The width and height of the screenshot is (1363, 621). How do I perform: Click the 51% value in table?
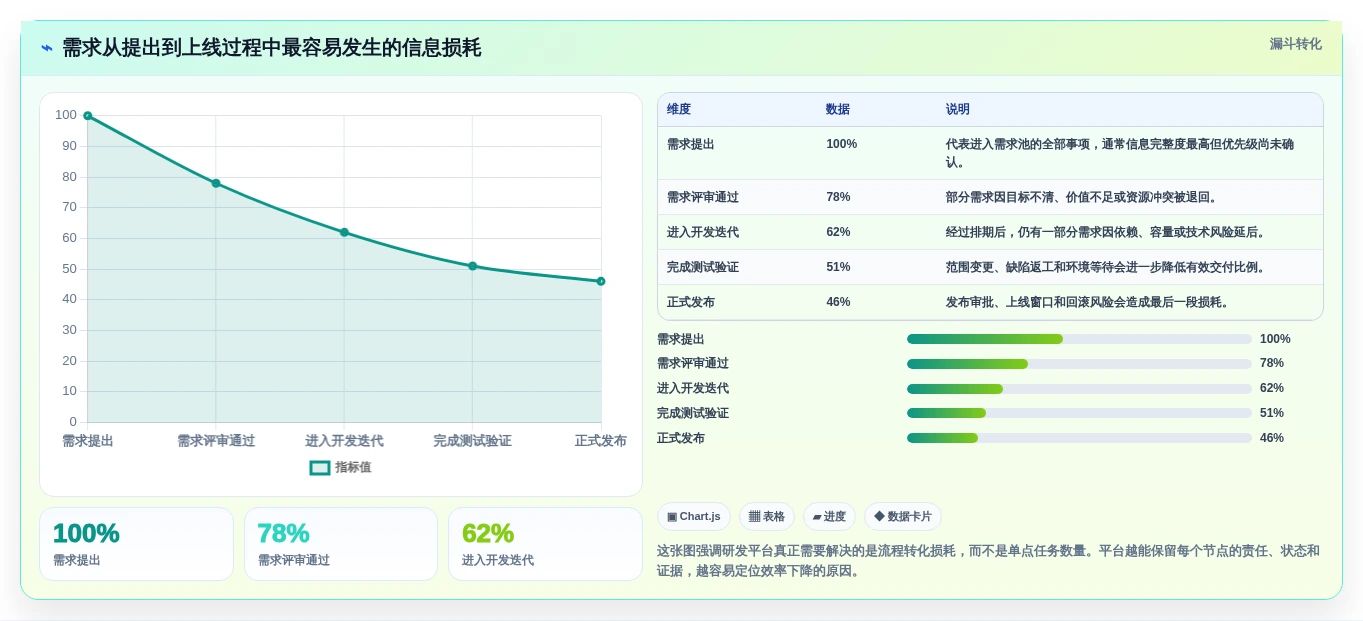pyautogui.click(x=838, y=267)
